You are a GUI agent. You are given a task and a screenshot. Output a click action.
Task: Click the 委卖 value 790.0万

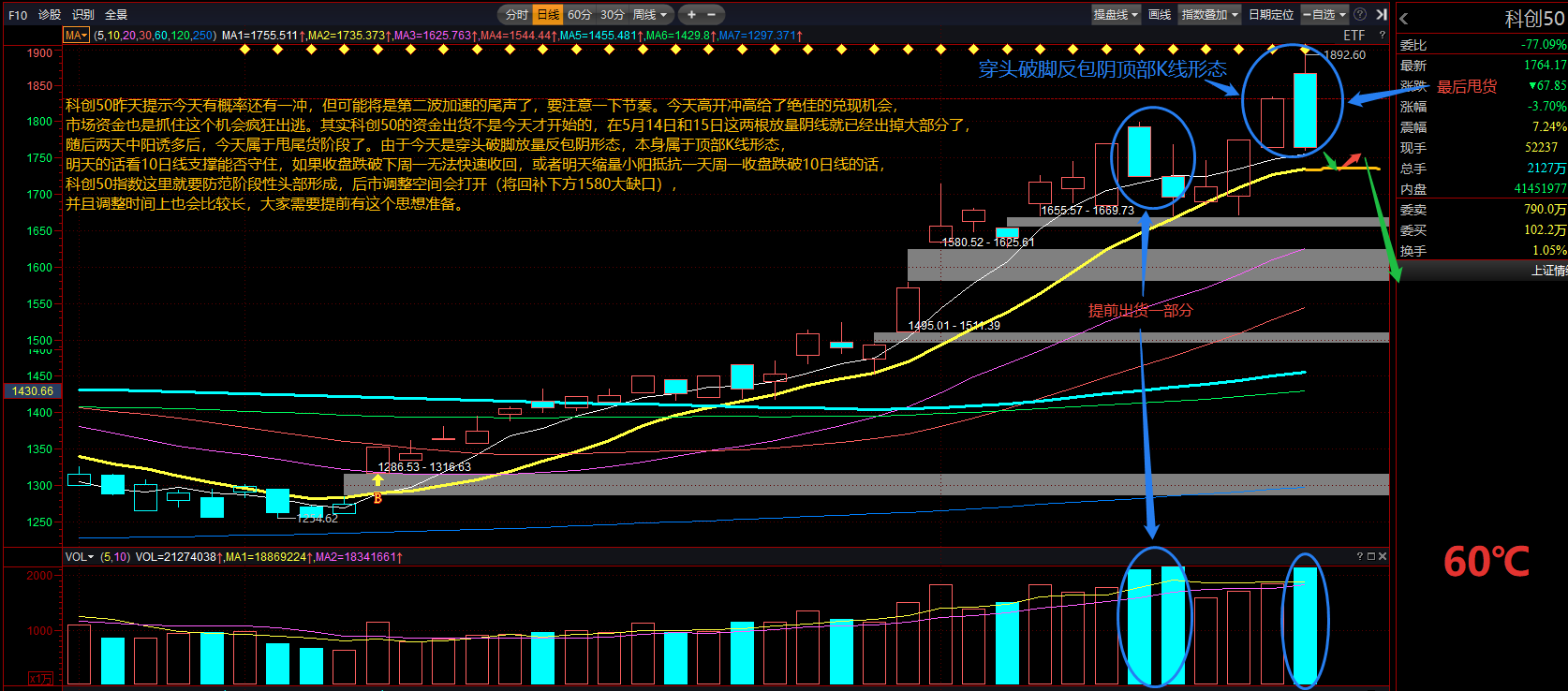1545,210
